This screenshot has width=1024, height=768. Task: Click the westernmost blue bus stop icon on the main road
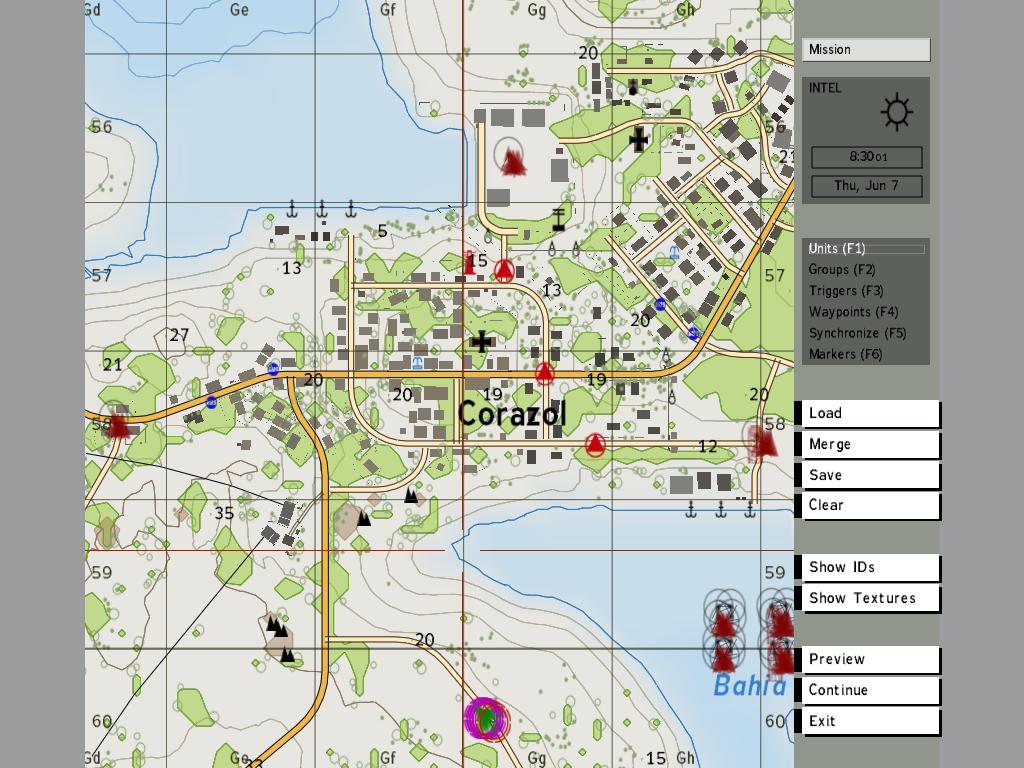click(x=211, y=402)
